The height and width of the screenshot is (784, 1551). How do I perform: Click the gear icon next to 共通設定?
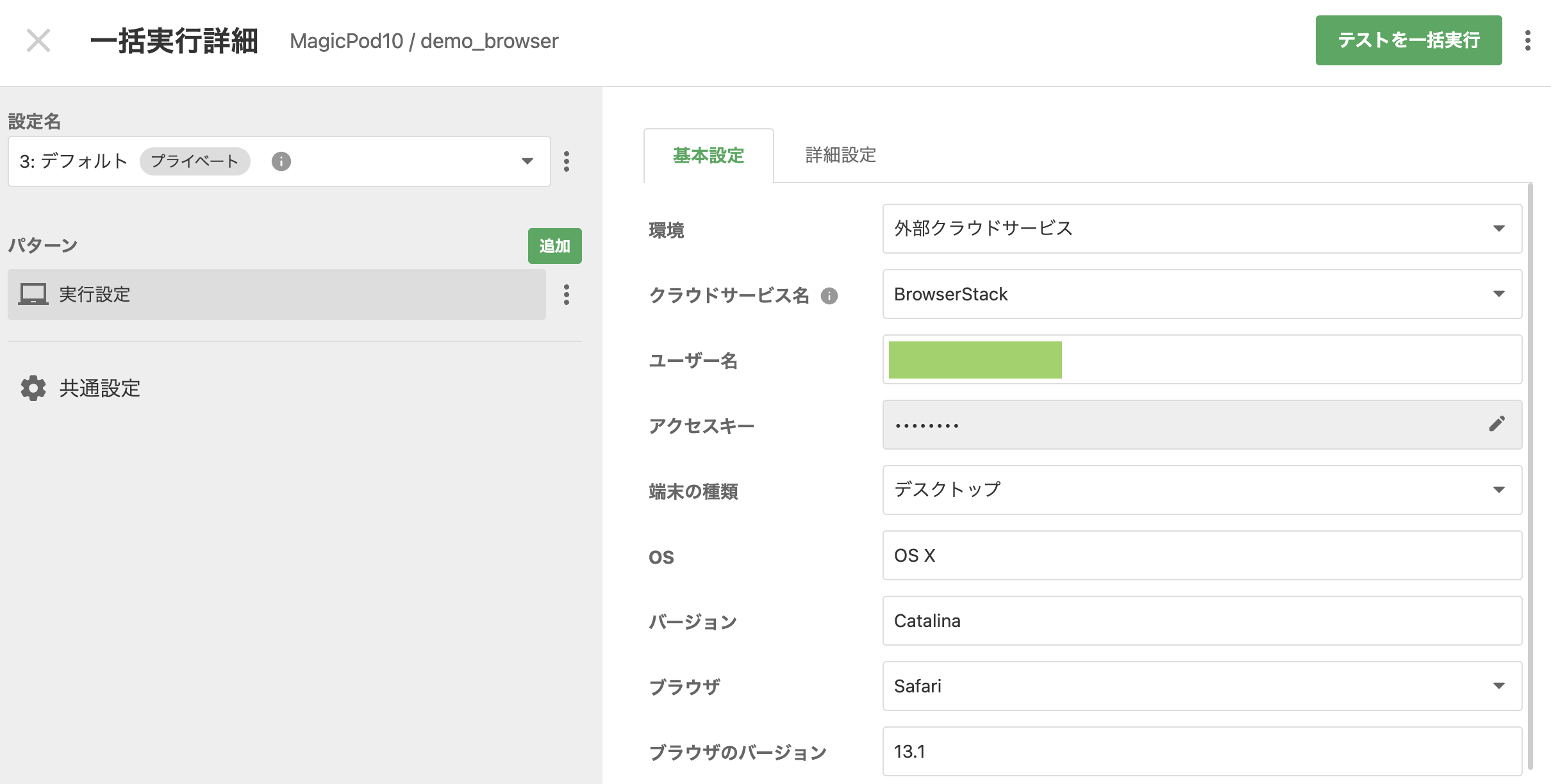pos(32,389)
